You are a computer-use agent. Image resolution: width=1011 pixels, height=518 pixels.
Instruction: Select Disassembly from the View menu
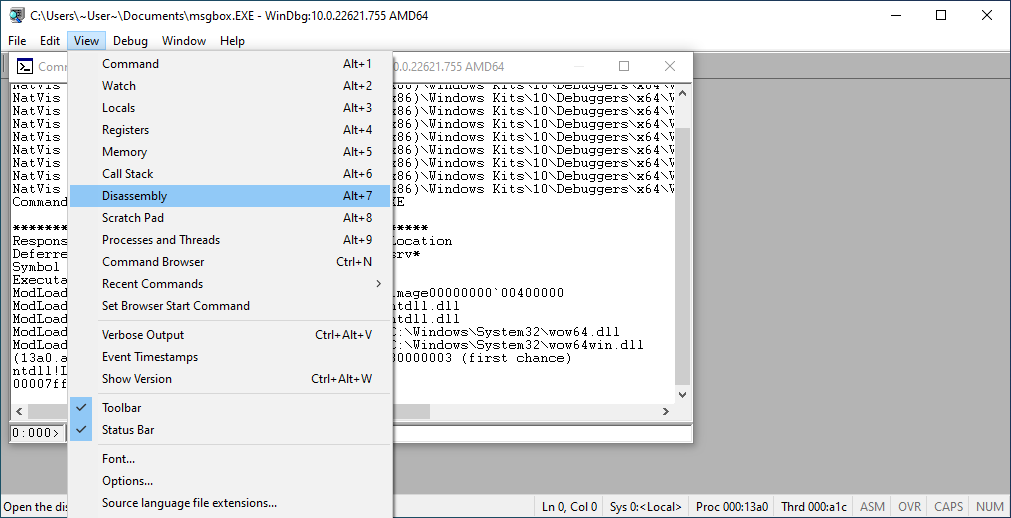(134, 196)
